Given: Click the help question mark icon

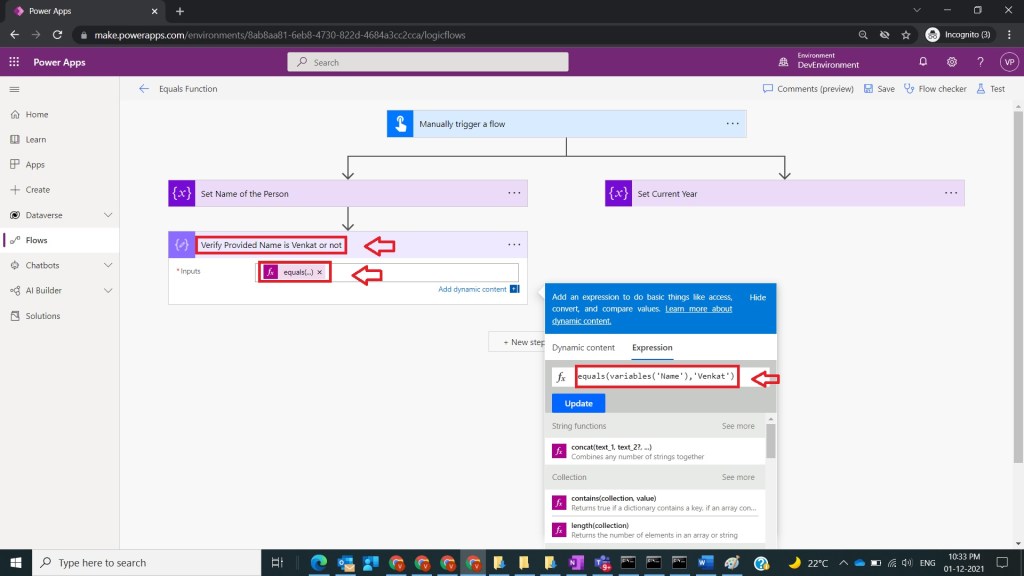Looking at the screenshot, I should tap(981, 62).
